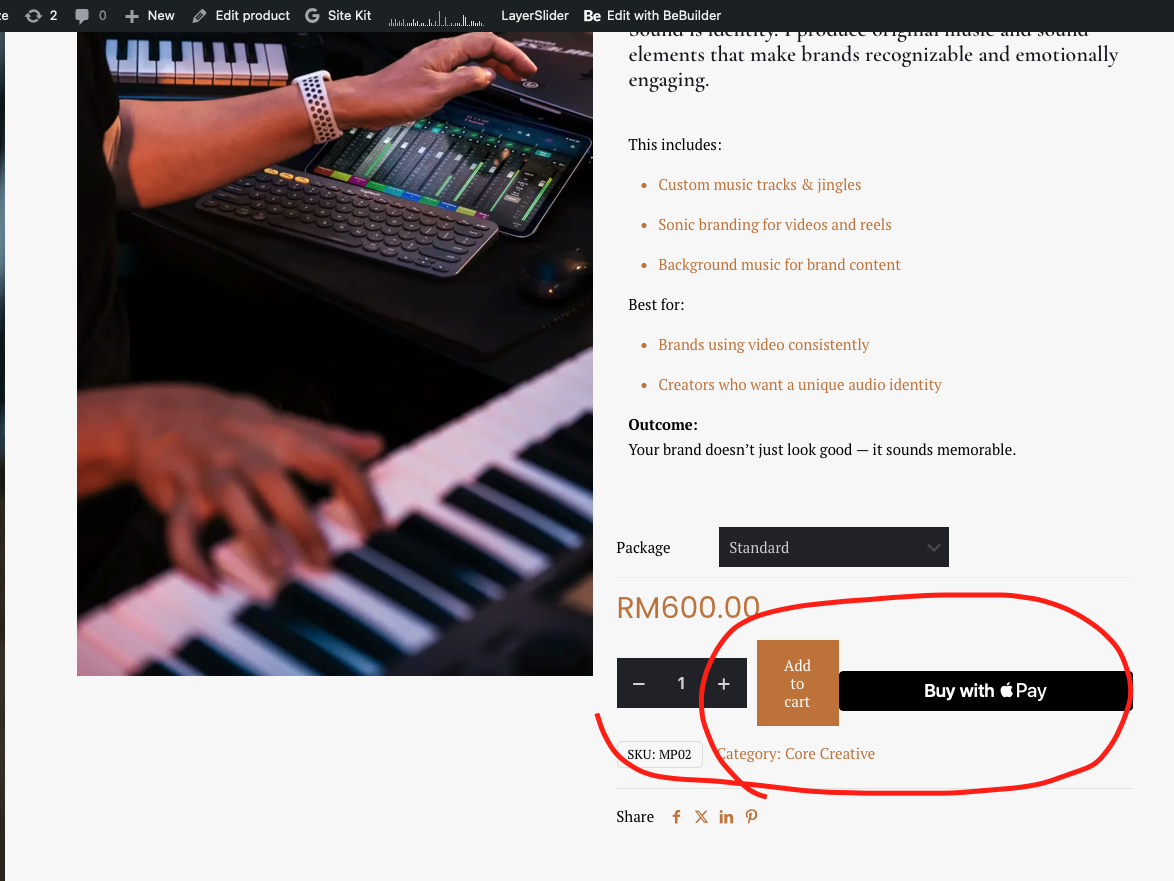Open the Package dropdown showing Standard
Viewport: 1174px width, 881px height.
click(x=833, y=547)
